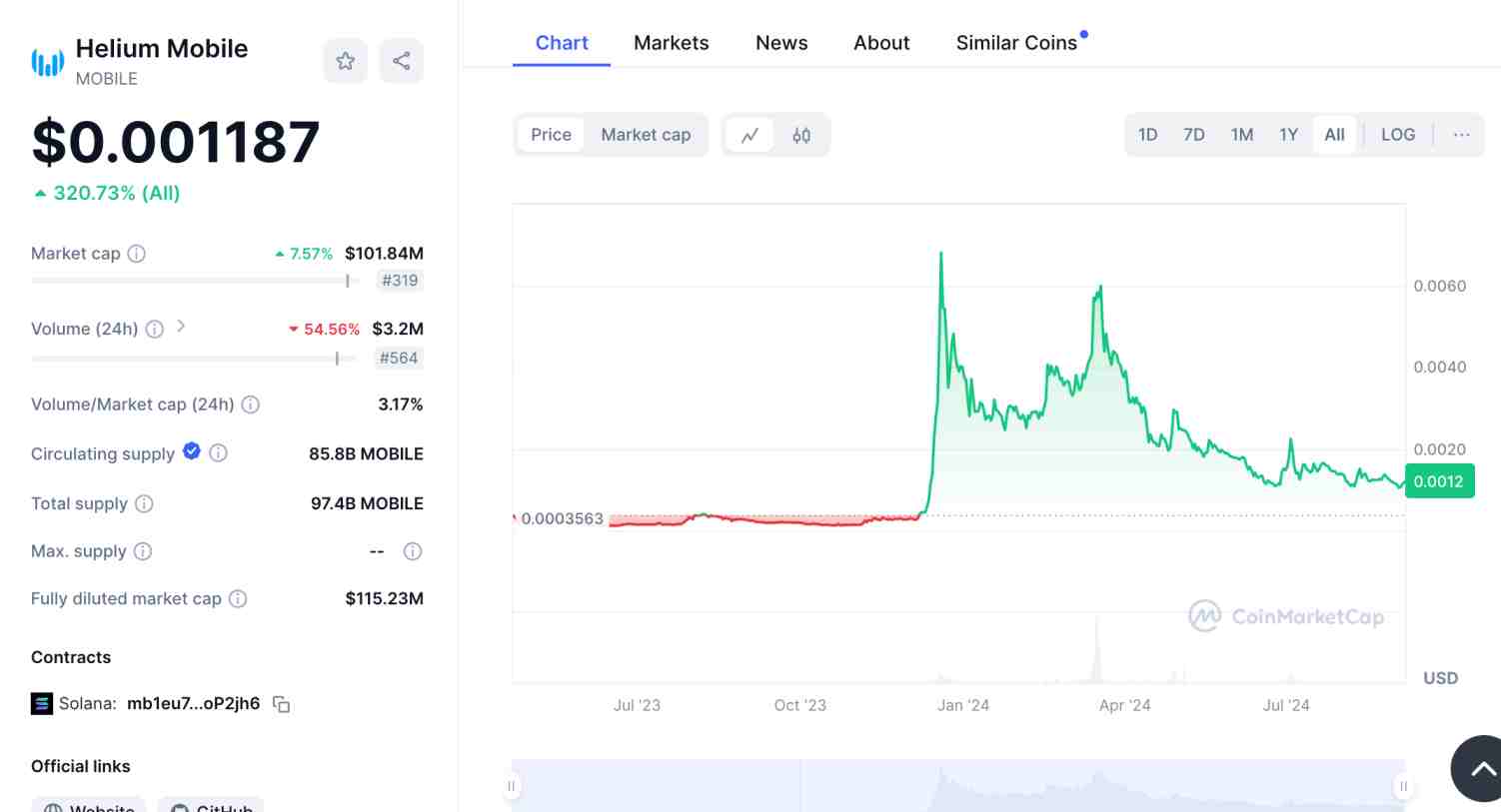Image resolution: width=1501 pixels, height=812 pixels.
Task: Click the #319 market cap rank badge
Action: pos(400,281)
